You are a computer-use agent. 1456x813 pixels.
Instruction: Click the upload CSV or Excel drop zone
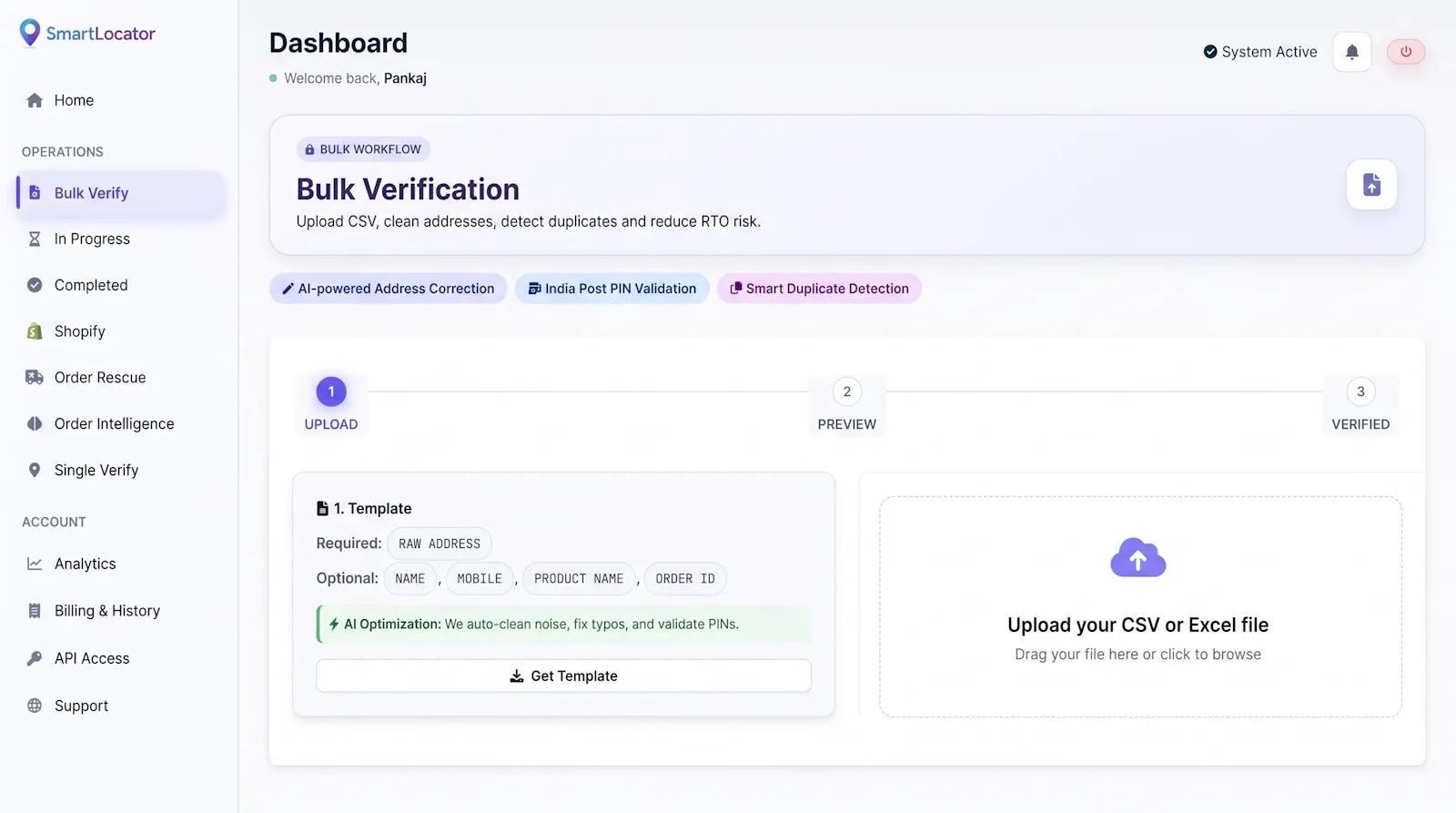(1140, 606)
